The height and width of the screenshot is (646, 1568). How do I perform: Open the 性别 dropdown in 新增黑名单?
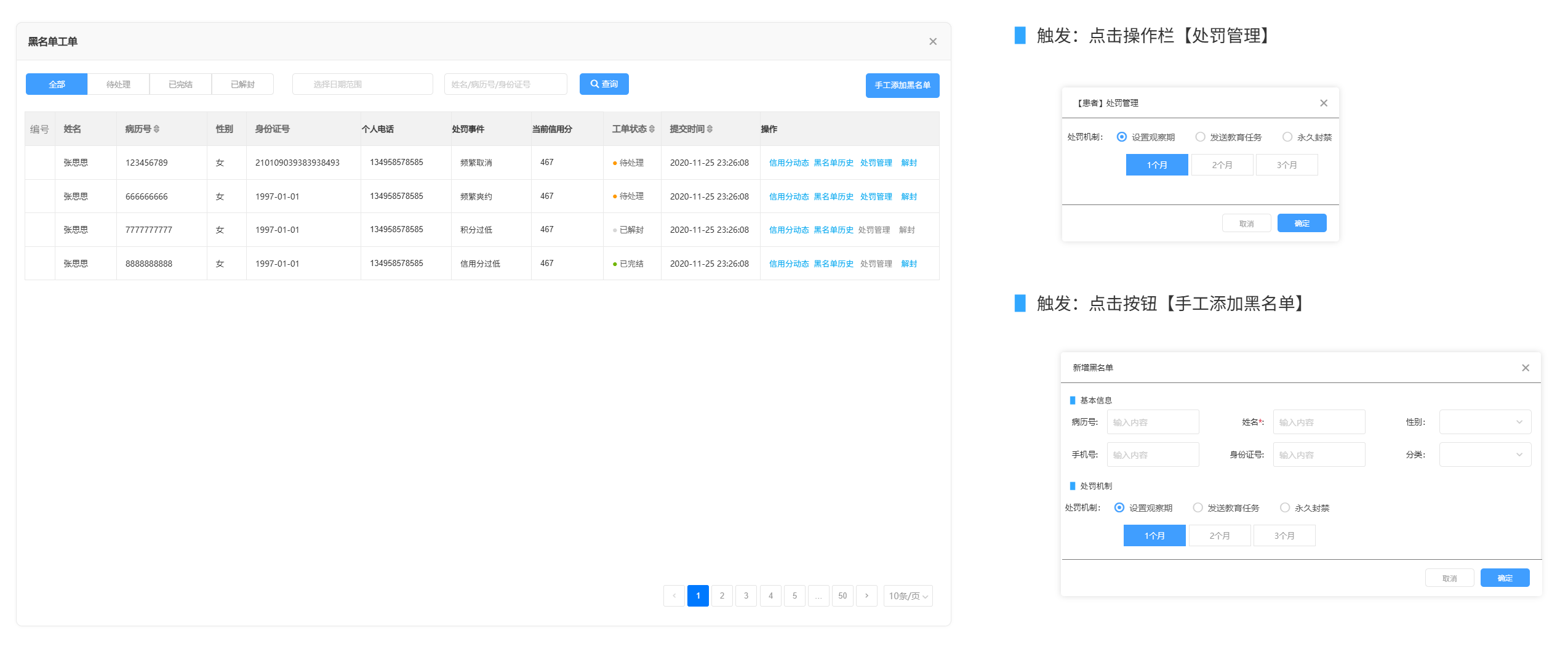click(x=1484, y=422)
